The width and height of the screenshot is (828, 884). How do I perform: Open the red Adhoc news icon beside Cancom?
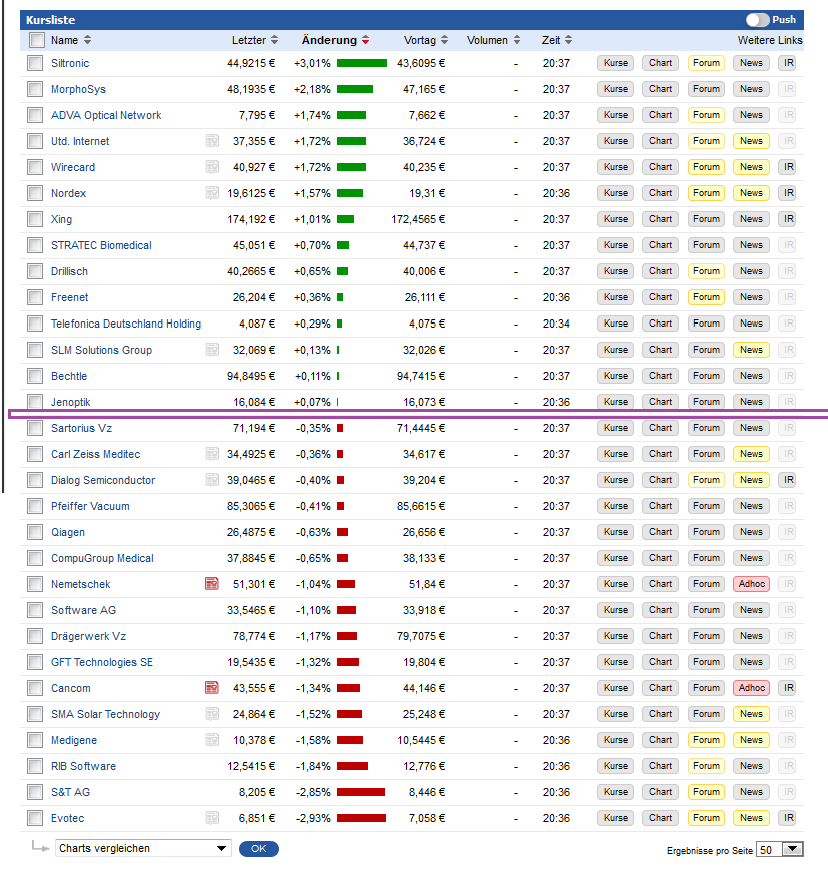(x=211, y=688)
